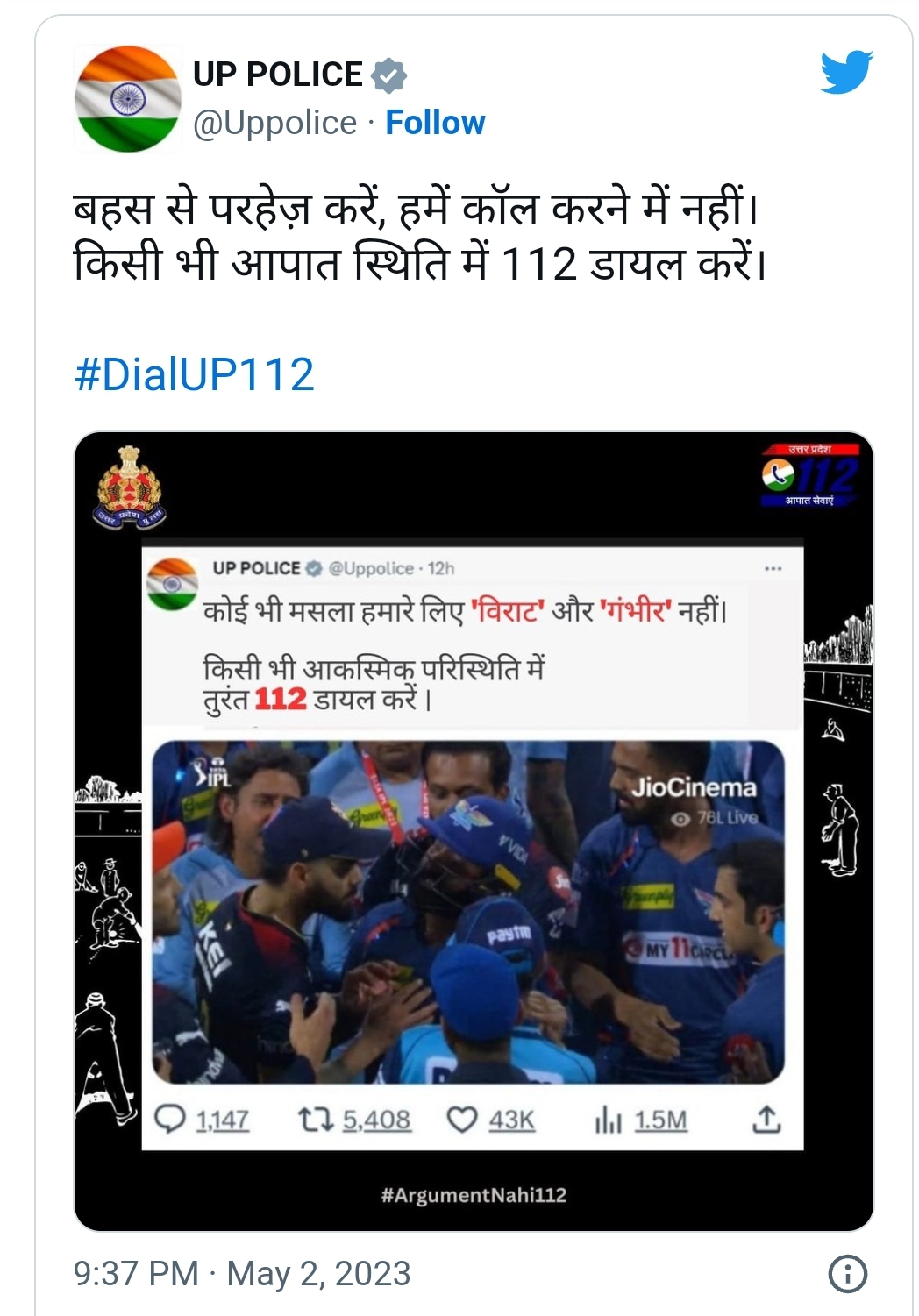
Task: Open the 9:37 PM May 2, 2023 timestamp
Action: click(x=242, y=1274)
